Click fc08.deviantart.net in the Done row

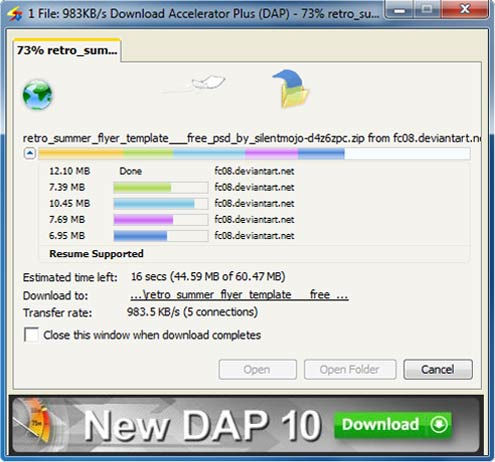[x=254, y=171]
